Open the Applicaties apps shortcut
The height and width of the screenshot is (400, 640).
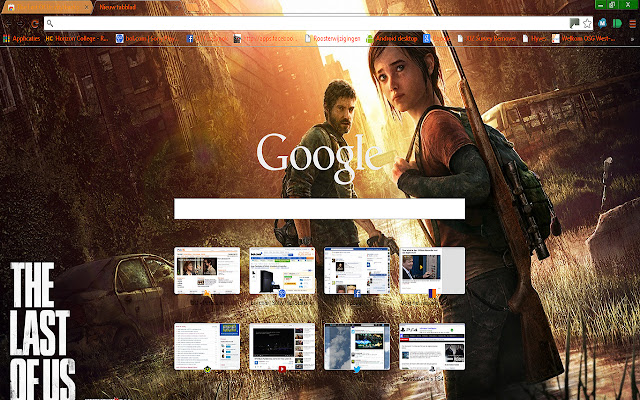[x=22, y=39]
